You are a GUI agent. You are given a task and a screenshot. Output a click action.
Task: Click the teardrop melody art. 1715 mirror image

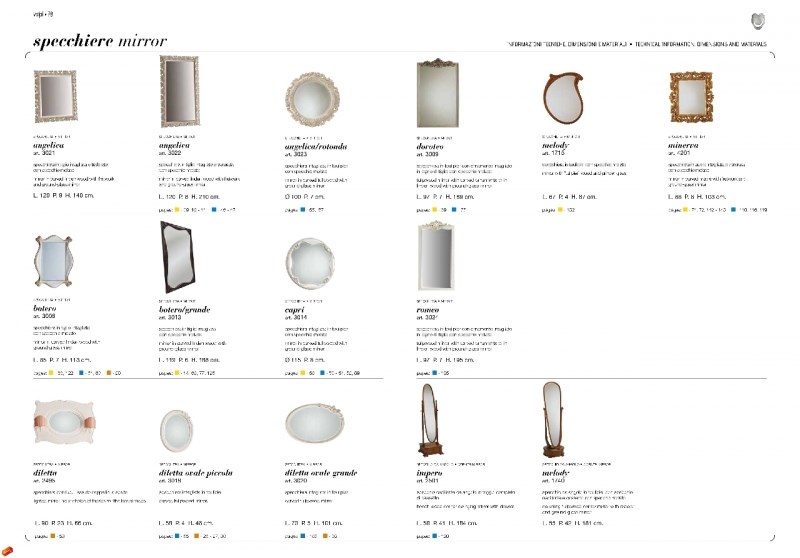click(x=562, y=98)
